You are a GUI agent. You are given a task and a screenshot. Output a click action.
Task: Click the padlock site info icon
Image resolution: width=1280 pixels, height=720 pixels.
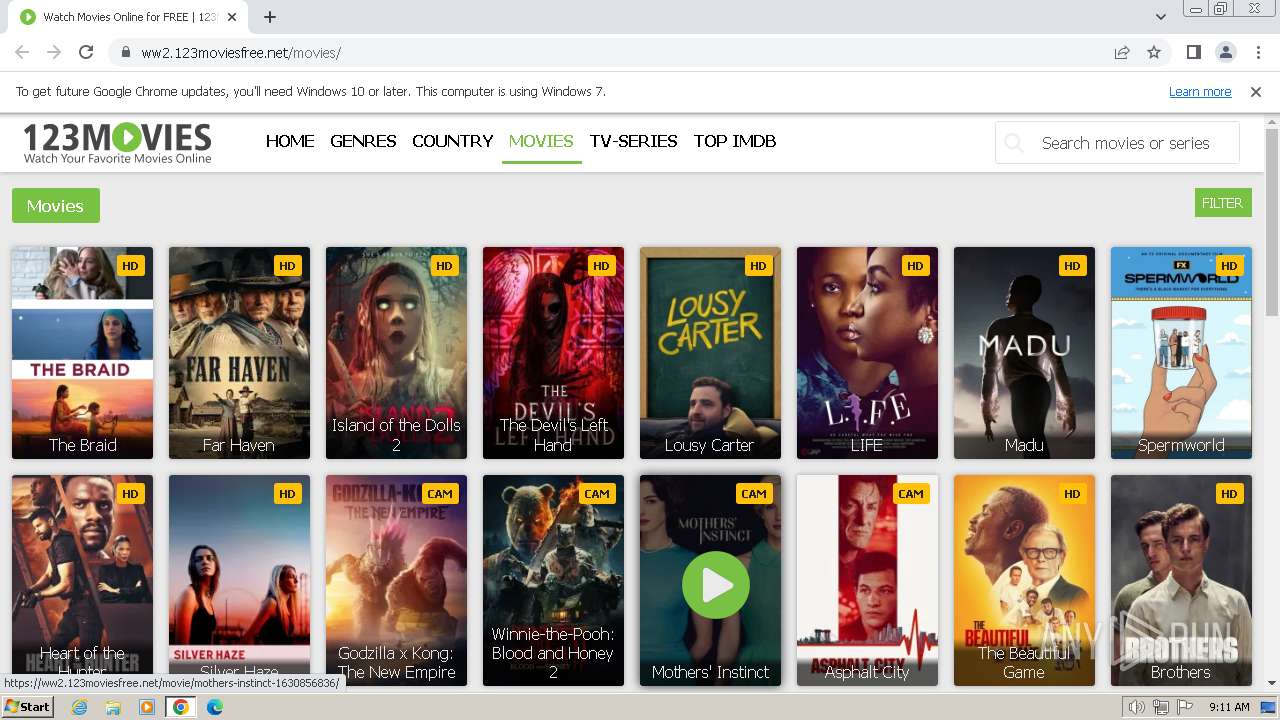tap(126, 52)
